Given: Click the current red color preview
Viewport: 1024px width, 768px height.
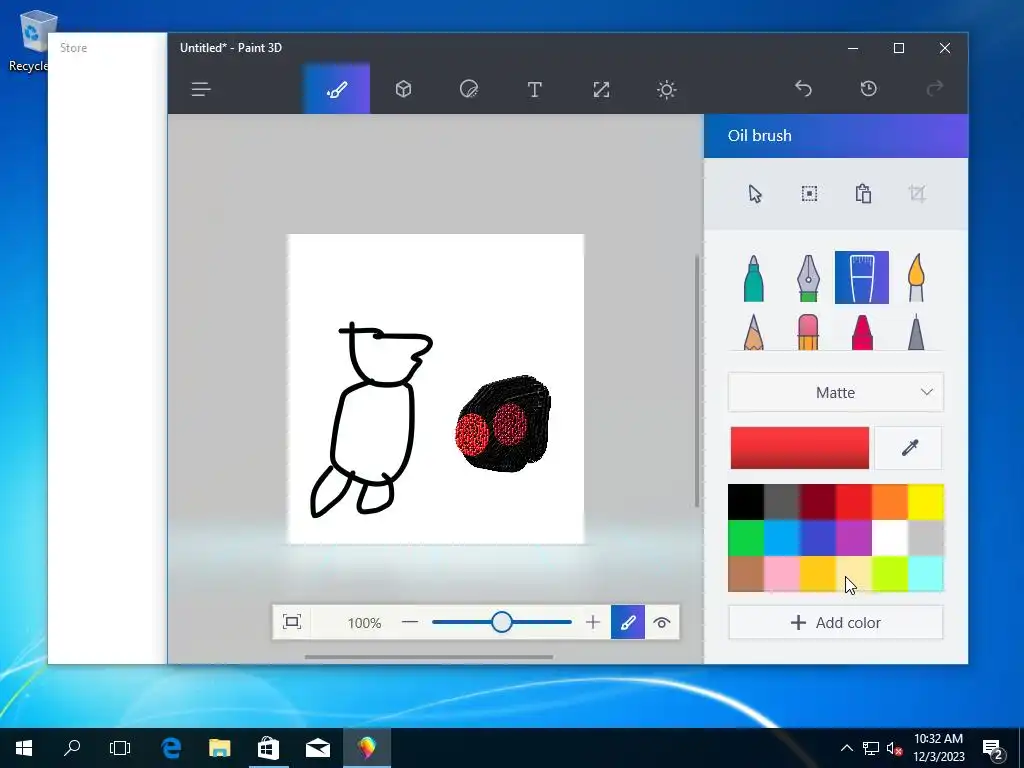Looking at the screenshot, I should [799, 448].
